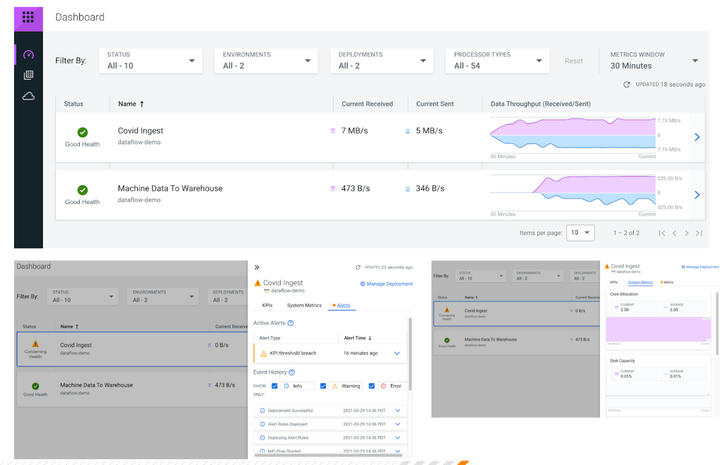Open the catalog icon in sidebar

28,75
